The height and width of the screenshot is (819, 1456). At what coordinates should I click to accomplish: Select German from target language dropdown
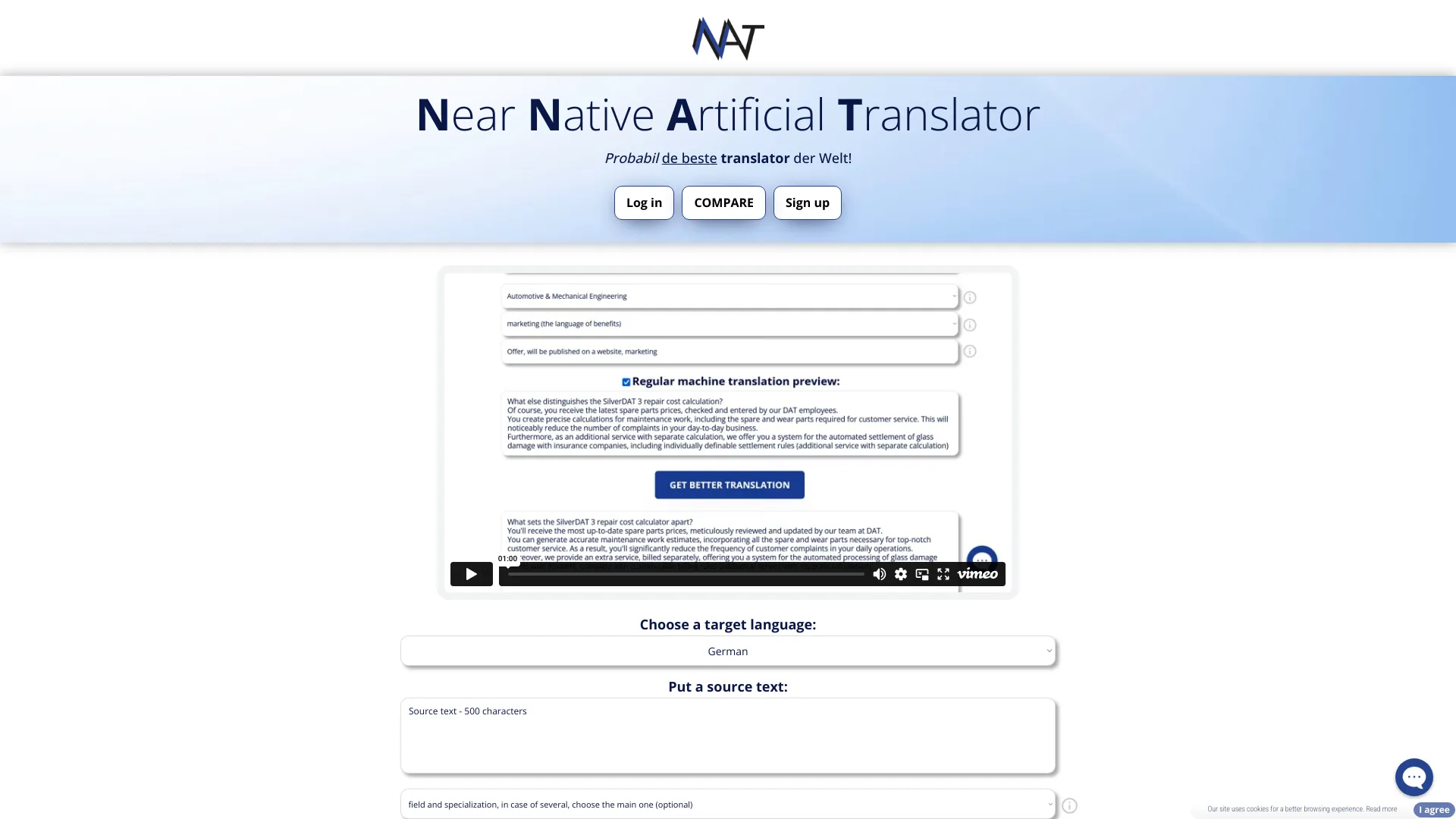pos(728,651)
